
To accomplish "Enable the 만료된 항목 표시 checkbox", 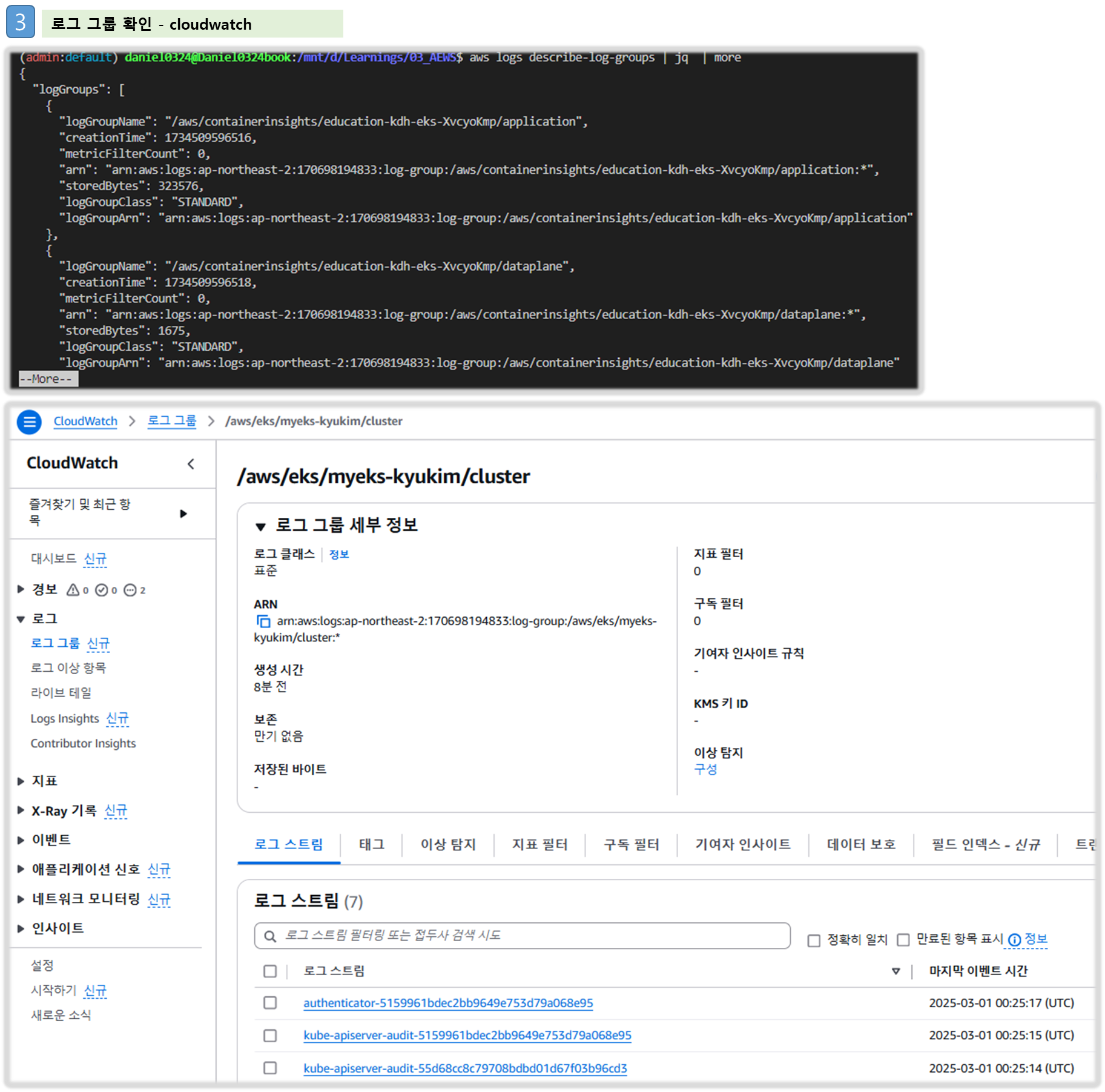I will click(x=903, y=940).
